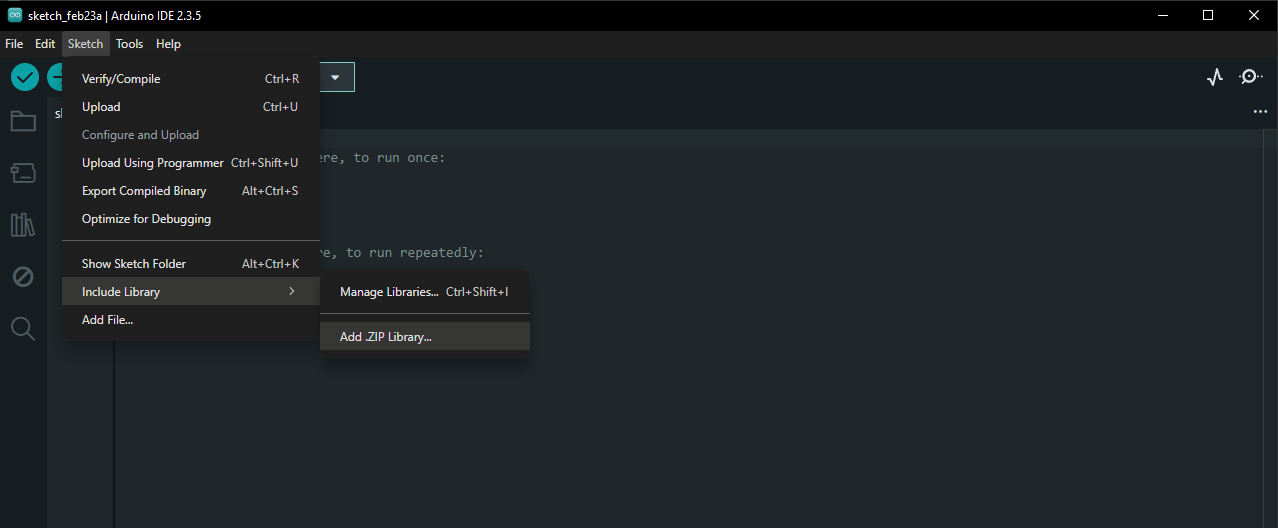Screen dimensions: 1278x528
Task: Open the Search magnifier sidebar icon
Action: [23, 328]
